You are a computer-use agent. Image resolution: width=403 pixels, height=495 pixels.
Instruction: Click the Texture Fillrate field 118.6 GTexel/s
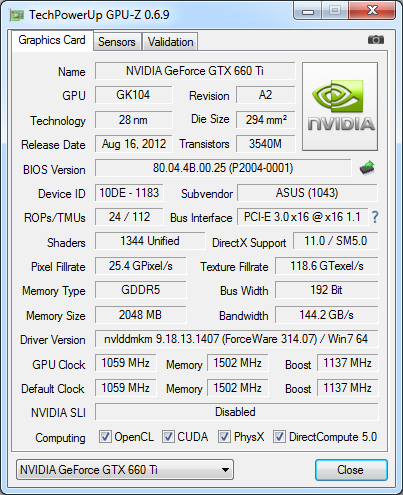(x=327, y=266)
